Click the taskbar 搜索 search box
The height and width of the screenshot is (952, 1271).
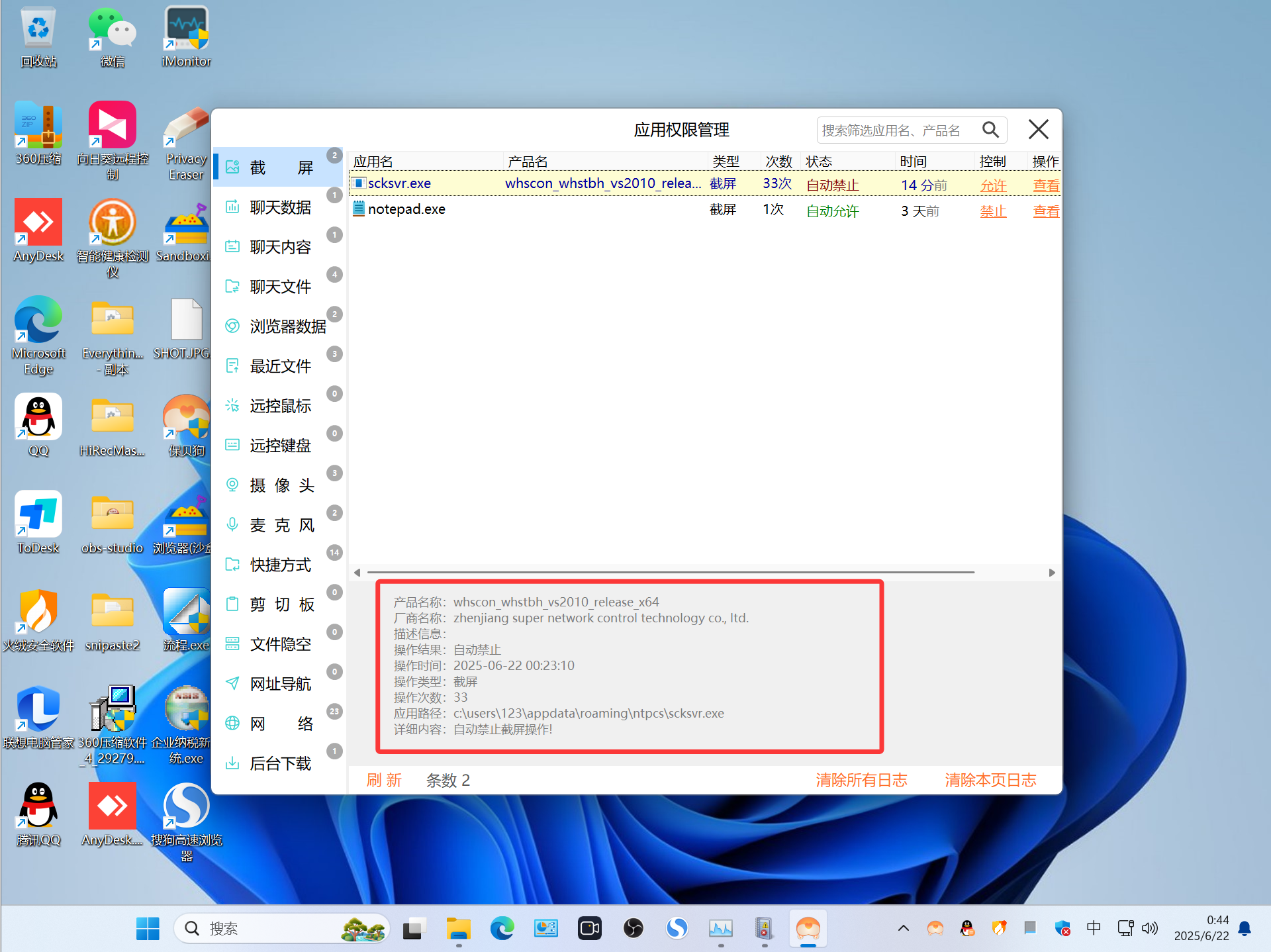(x=282, y=928)
